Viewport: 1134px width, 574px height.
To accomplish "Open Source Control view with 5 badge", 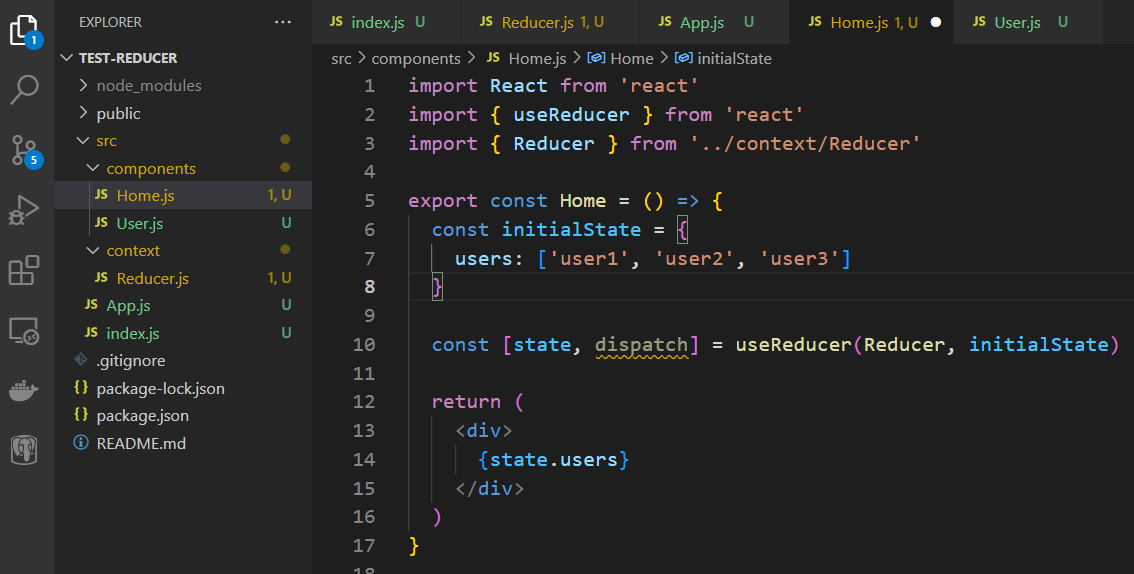I will click(x=24, y=150).
